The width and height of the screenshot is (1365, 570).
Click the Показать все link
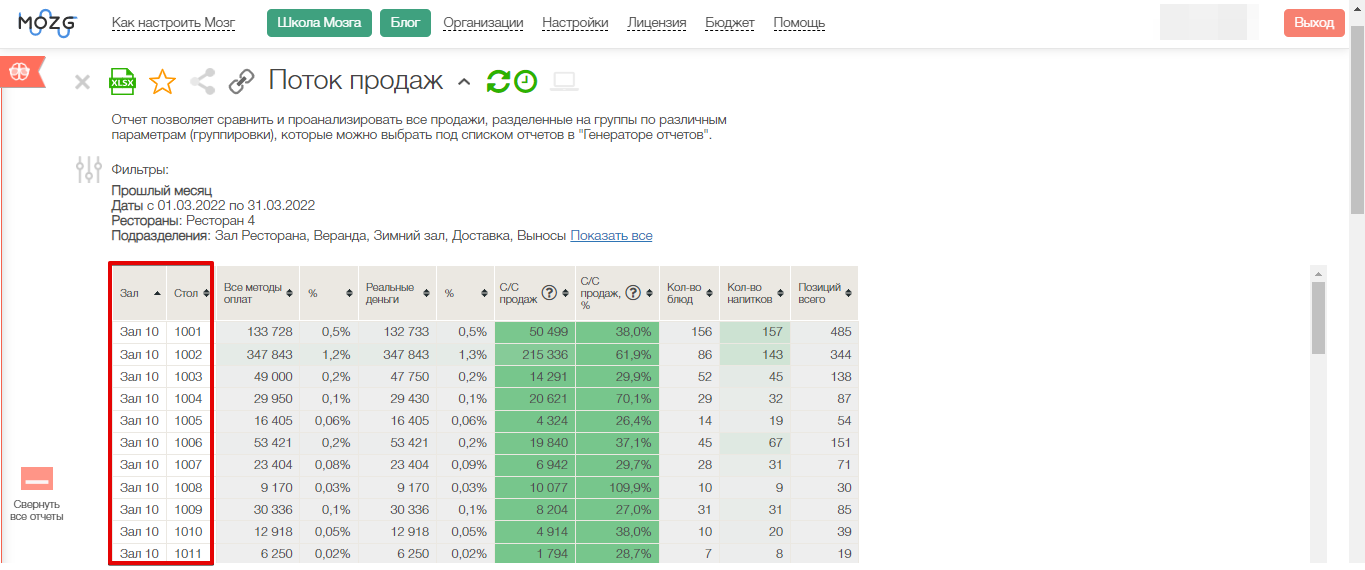pos(611,236)
